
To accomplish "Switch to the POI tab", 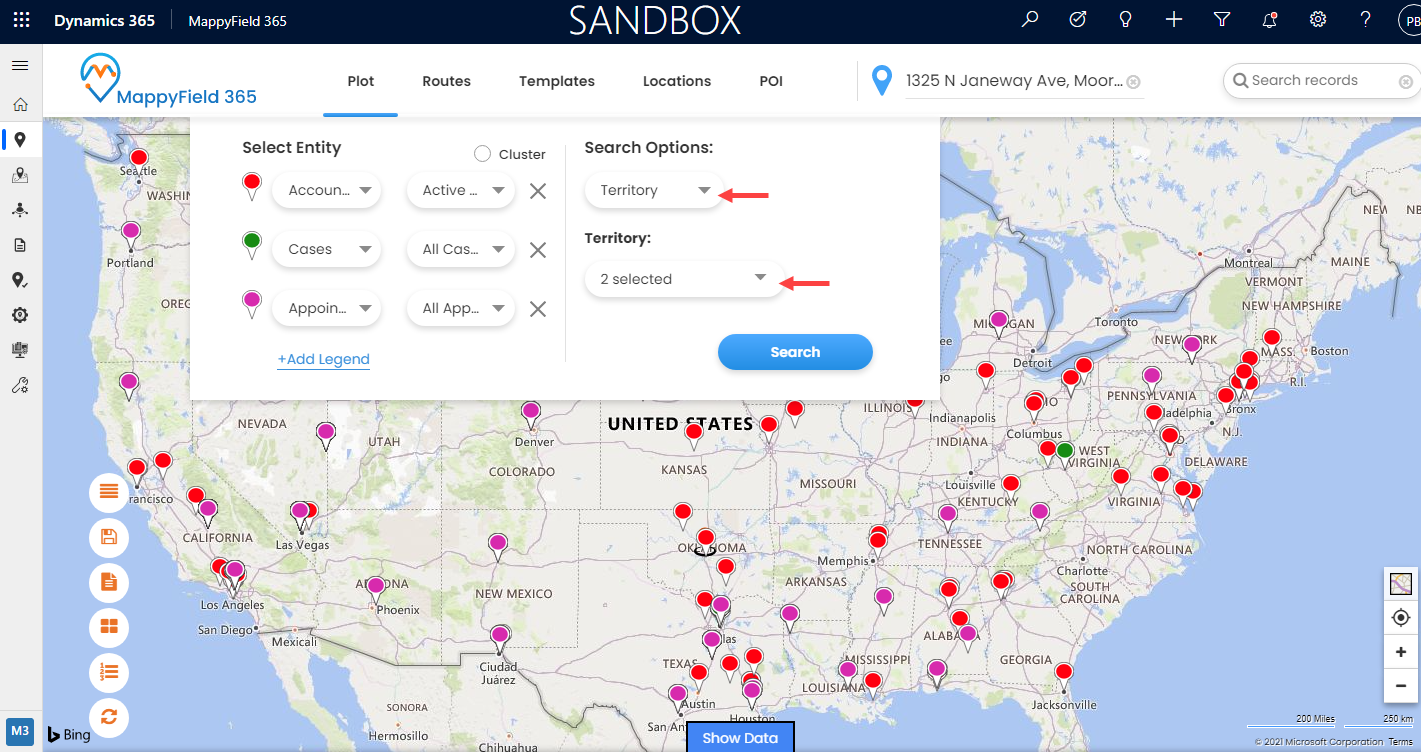I will (771, 81).
